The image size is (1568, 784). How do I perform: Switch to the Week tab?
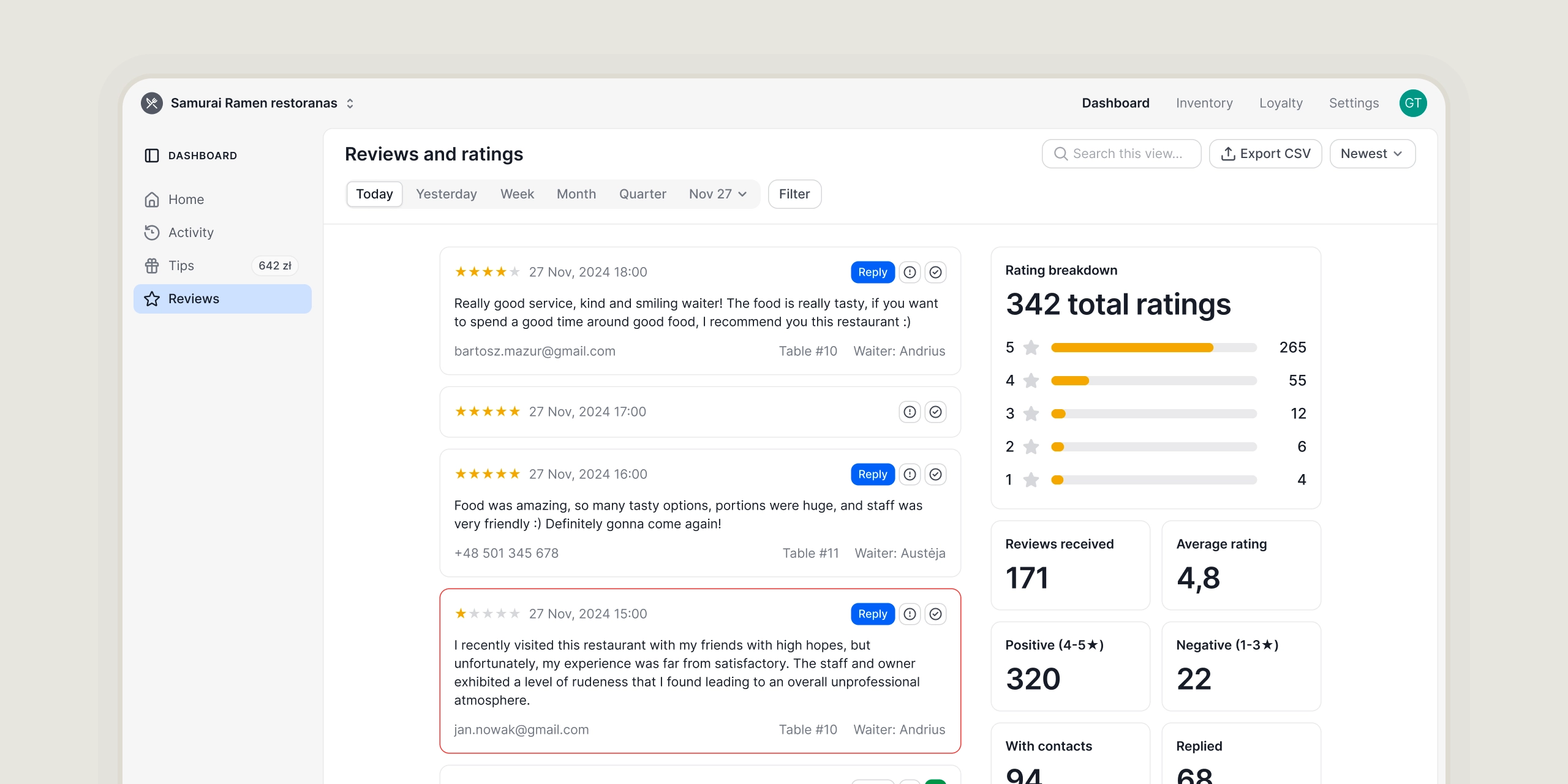click(x=517, y=194)
